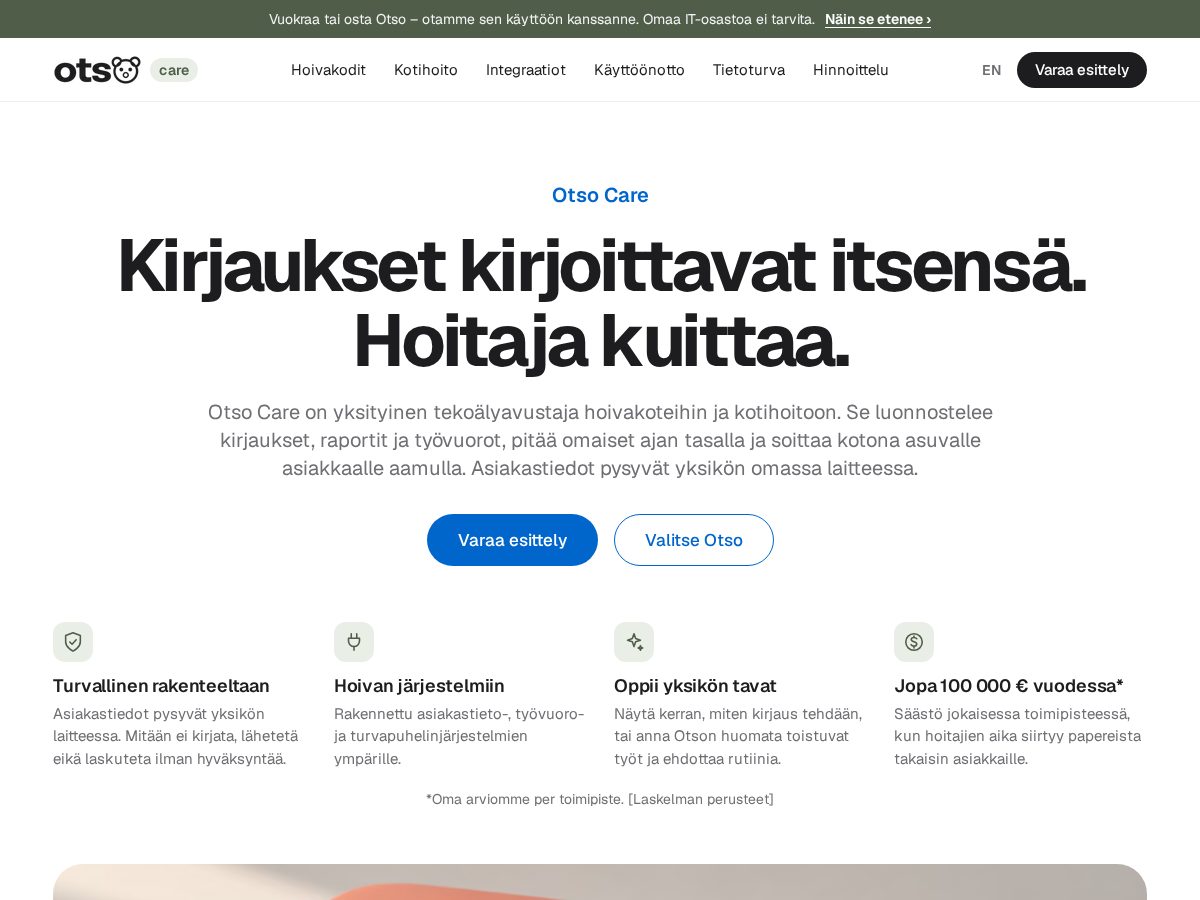Open Käyttöönotto in the navigation
This screenshot has width=1200, height=900.
639,70
